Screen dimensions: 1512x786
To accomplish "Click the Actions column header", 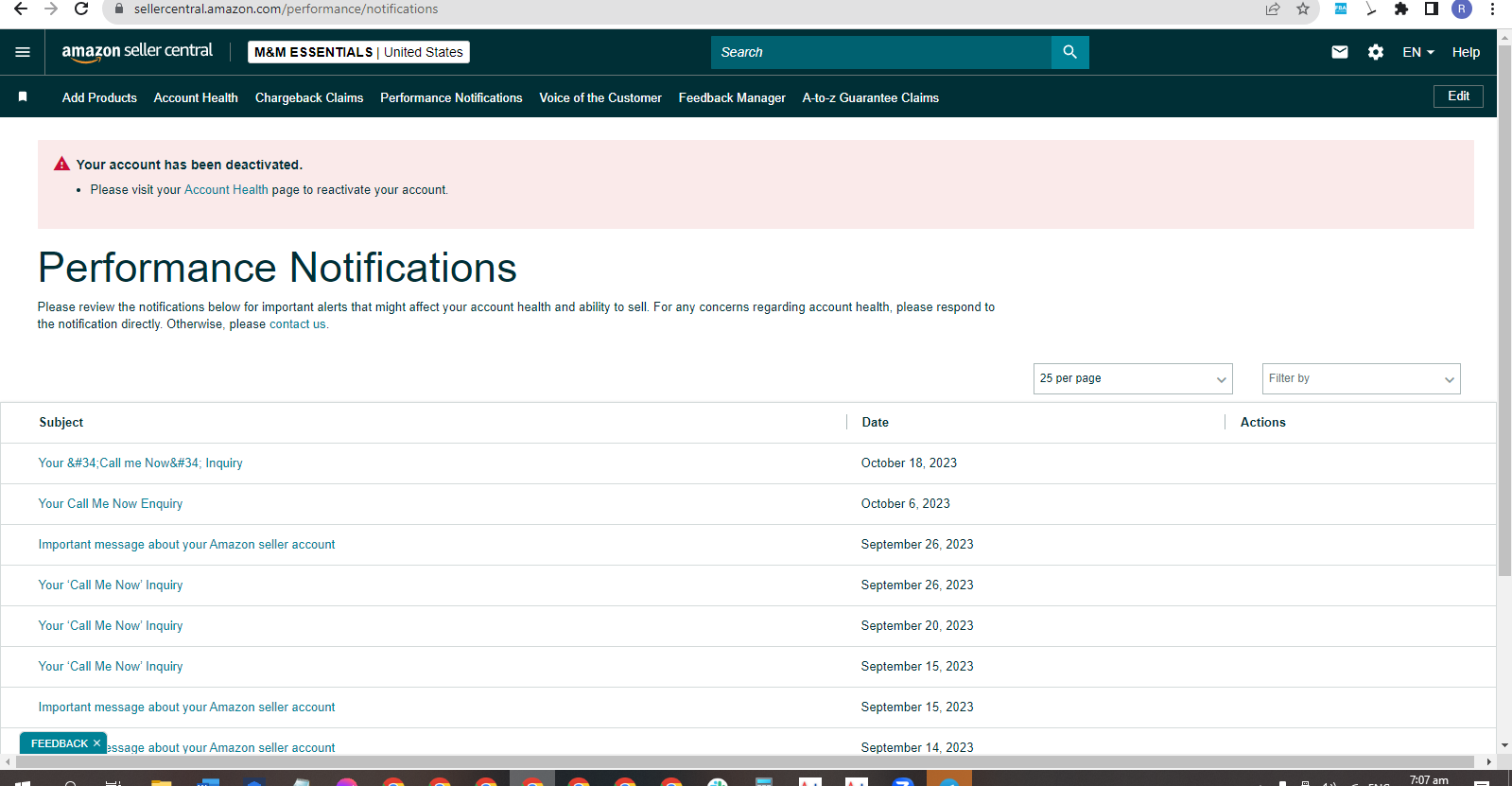I will click(x=1262, y=422).
